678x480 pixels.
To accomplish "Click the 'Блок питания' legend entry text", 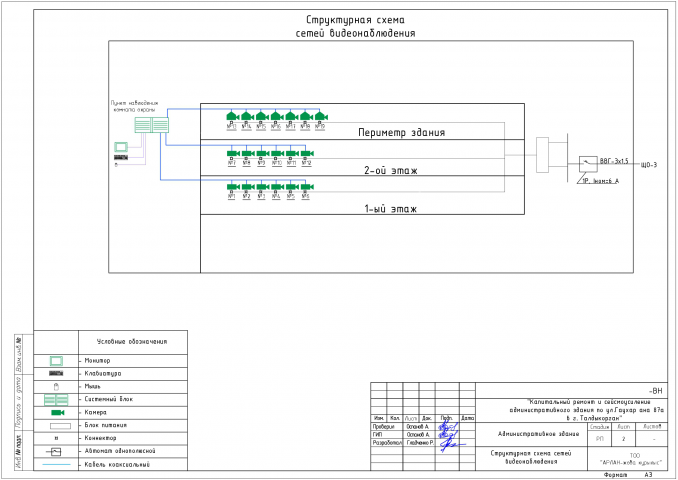I will [x=106, y=425].
